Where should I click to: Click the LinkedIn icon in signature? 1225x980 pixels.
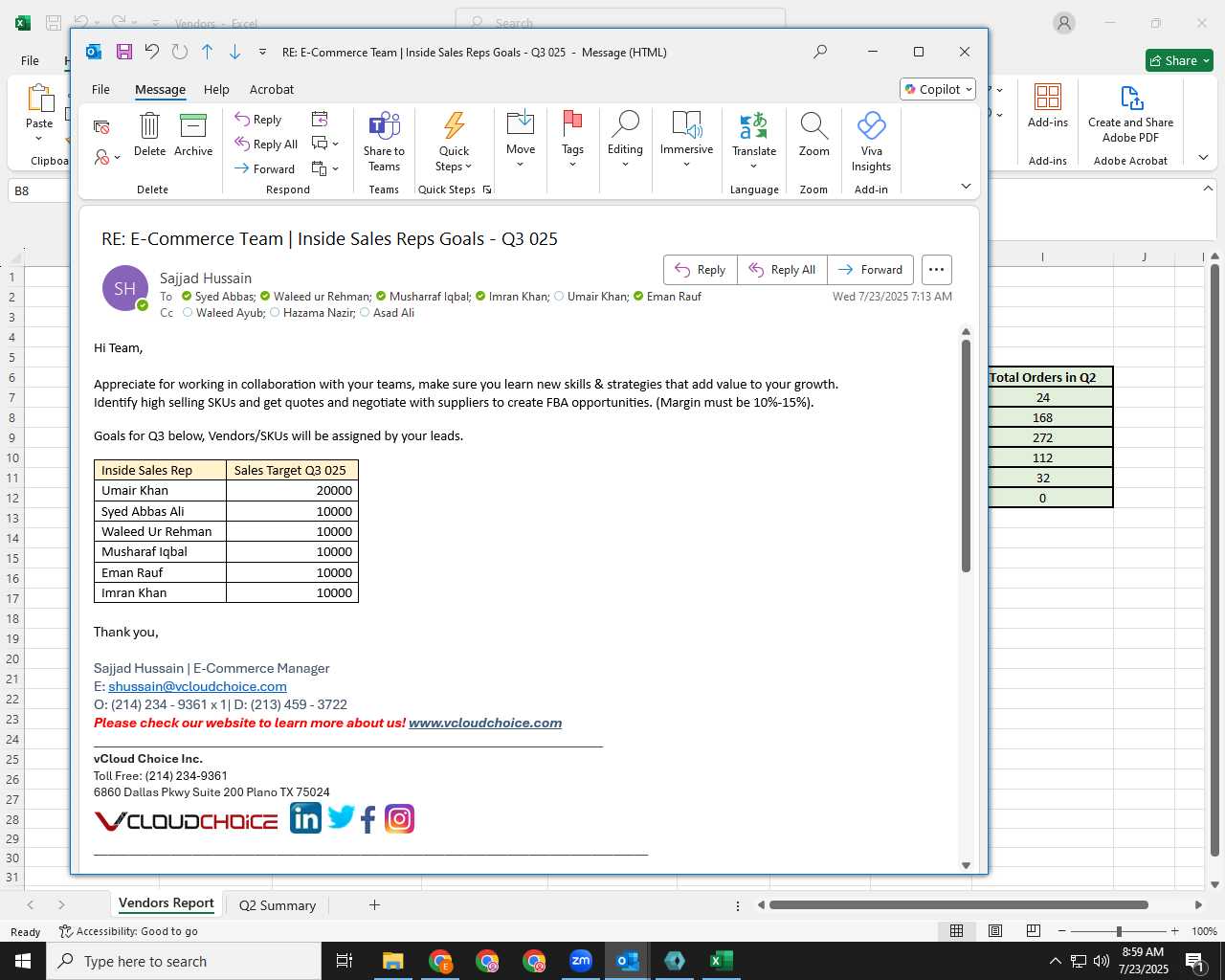[305, 818]
